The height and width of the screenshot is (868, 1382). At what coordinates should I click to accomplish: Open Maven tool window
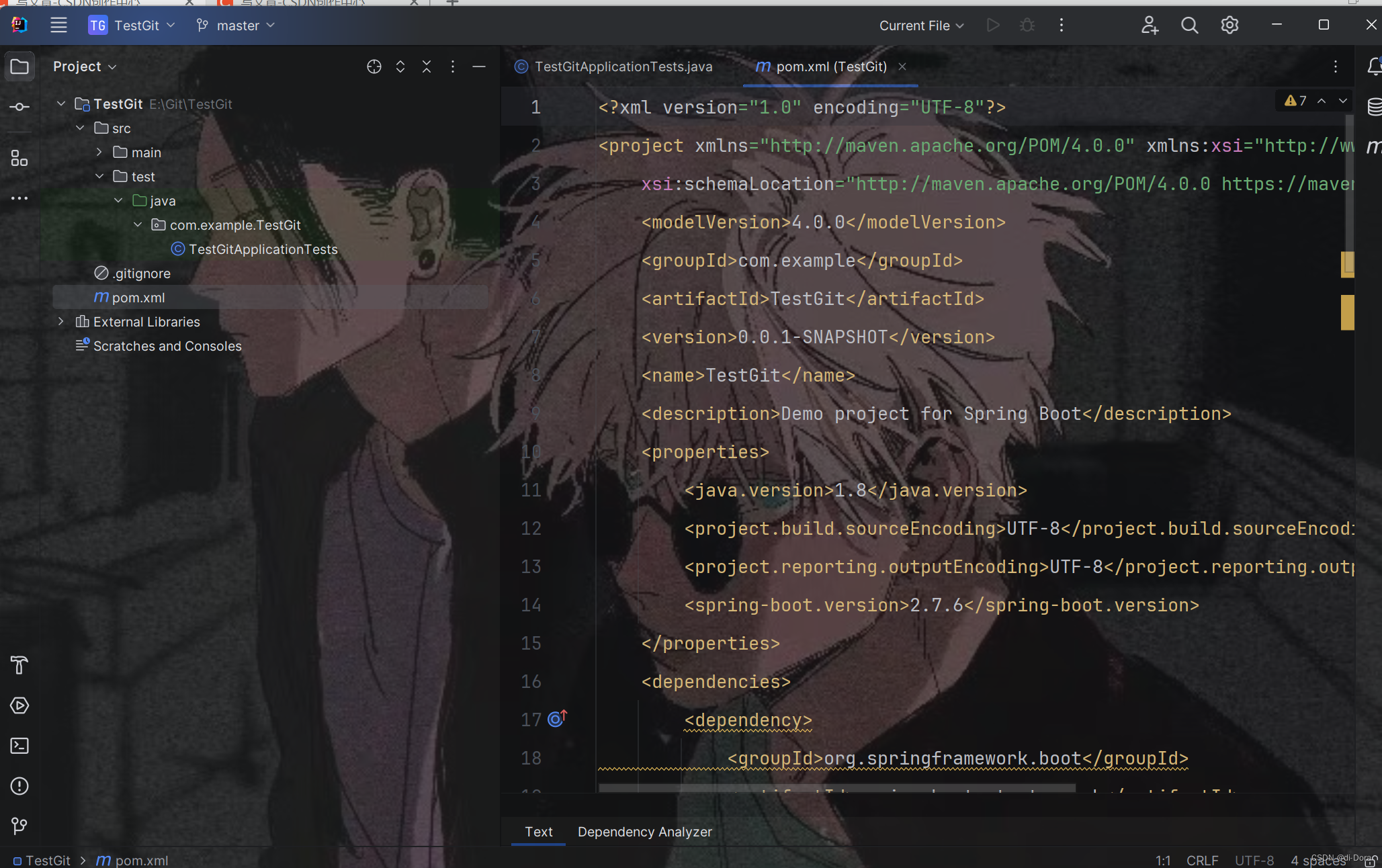(x=1375, y=146)
